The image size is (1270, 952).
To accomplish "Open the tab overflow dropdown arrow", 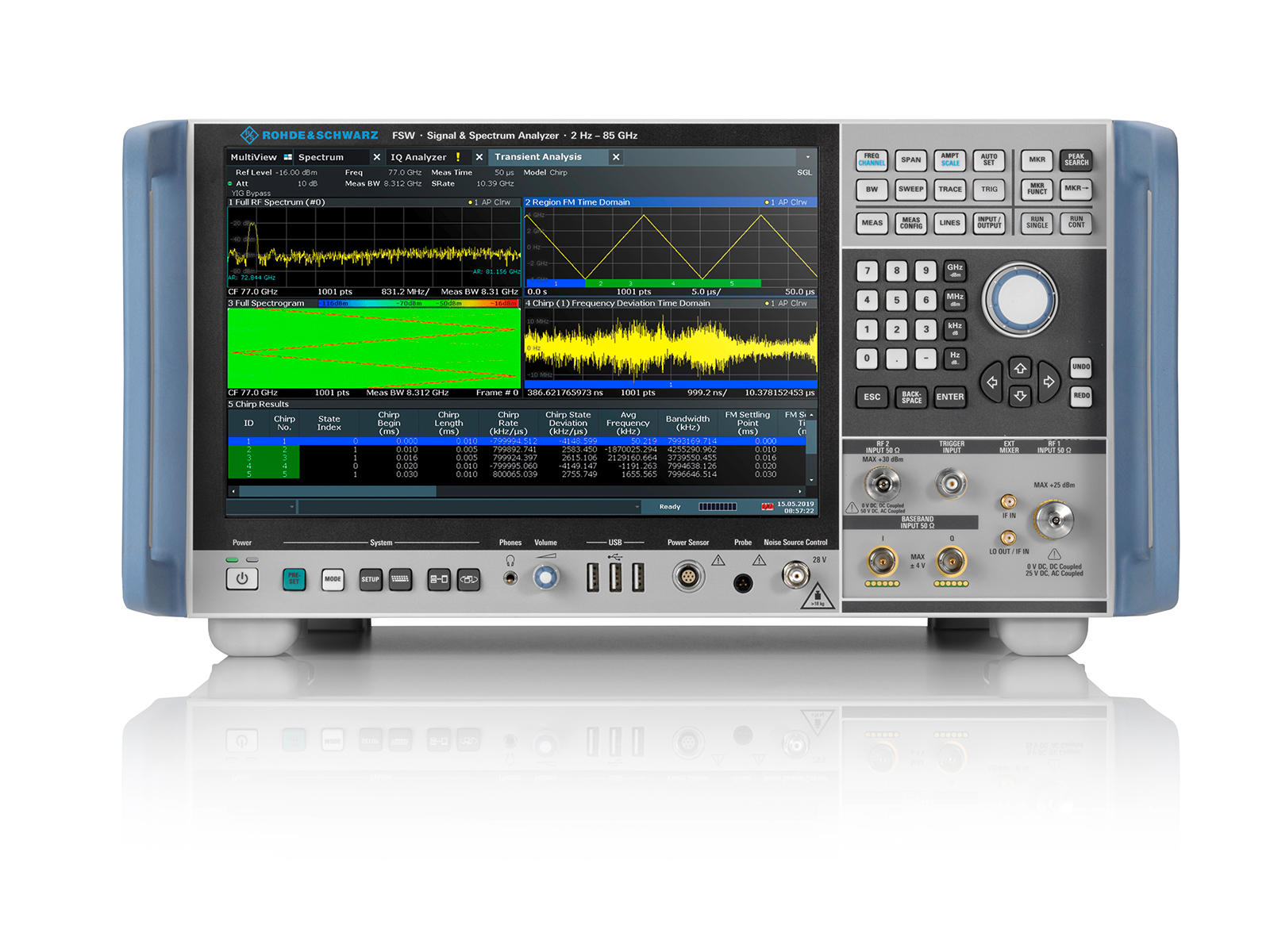I will (808, 157).
